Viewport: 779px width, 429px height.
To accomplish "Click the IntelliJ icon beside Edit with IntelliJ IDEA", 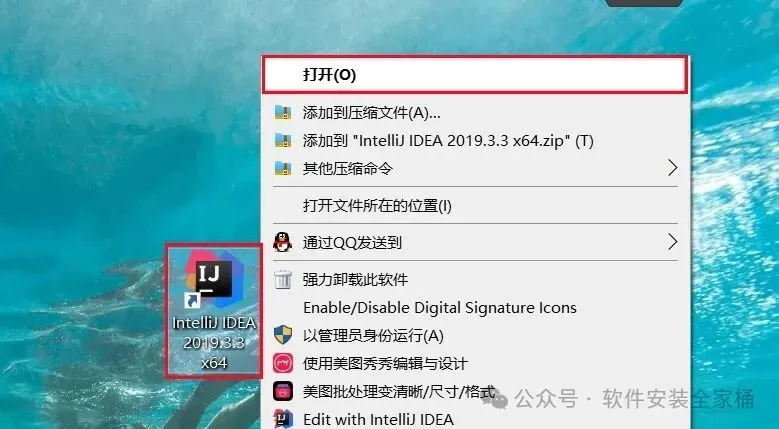I will click(283, 419).
